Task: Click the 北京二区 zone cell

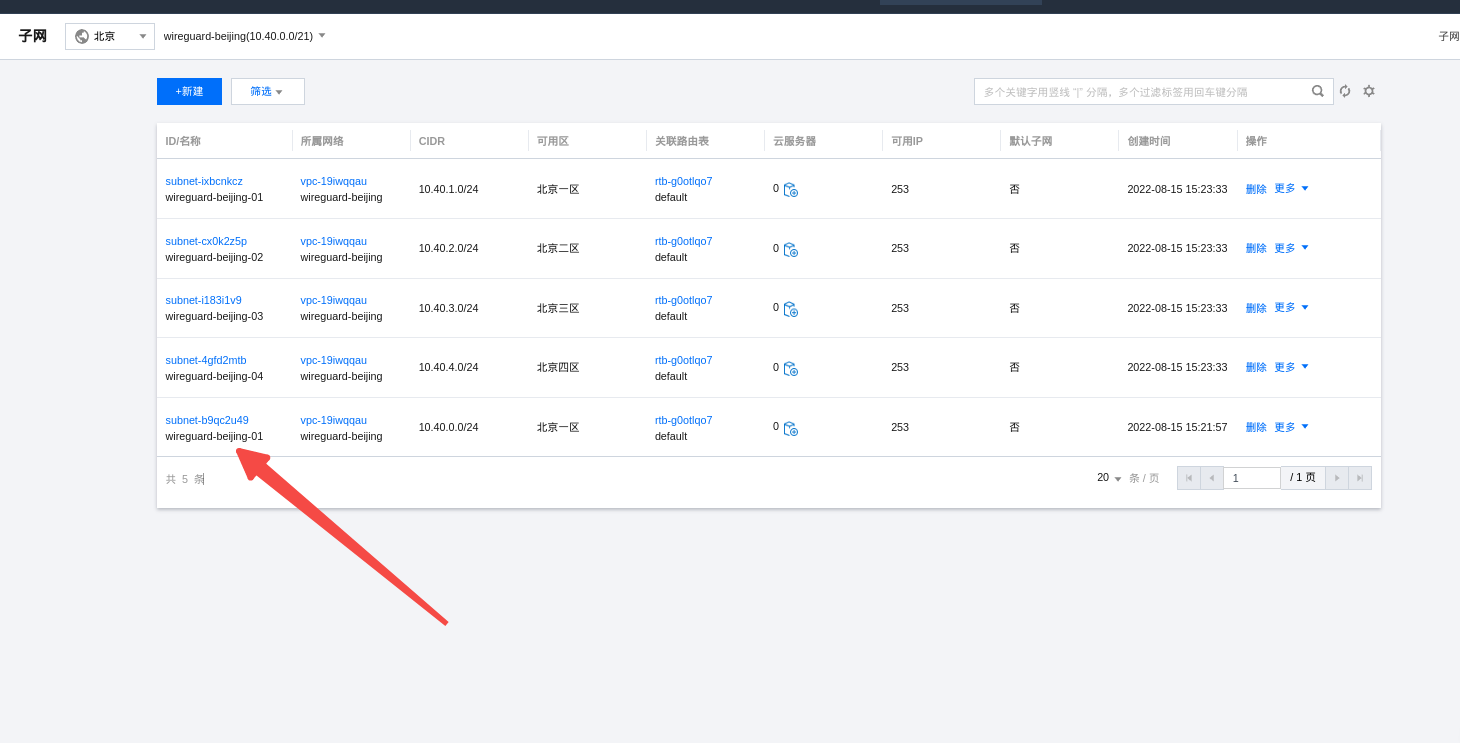Action: coord(558,248)
